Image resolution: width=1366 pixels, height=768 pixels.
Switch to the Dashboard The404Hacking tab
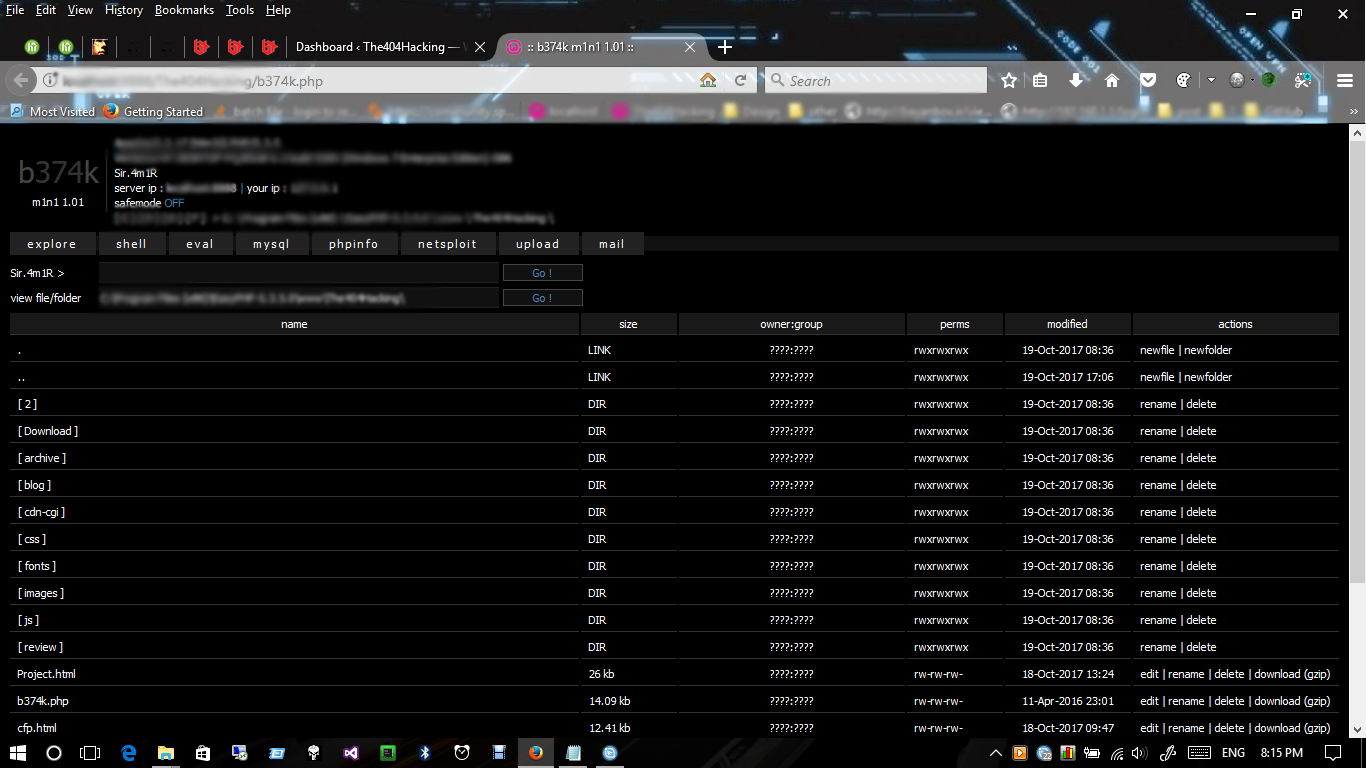click(377, 47)
